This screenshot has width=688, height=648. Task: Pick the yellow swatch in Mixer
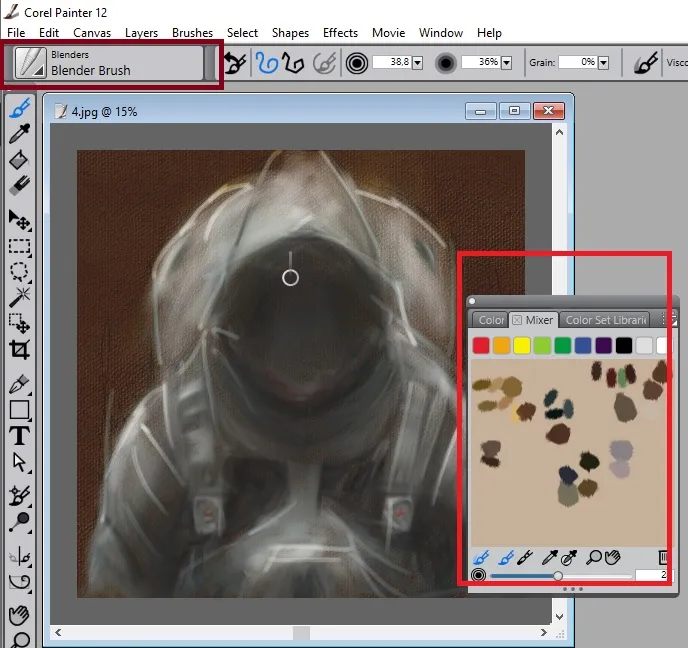point(522,346)
